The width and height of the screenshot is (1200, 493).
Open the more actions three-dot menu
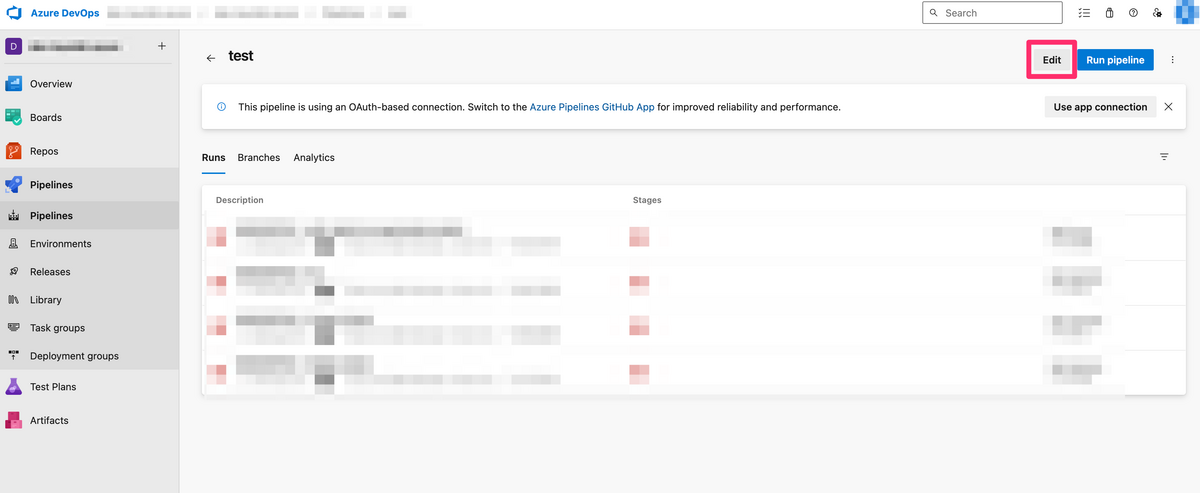[1173, 60]
